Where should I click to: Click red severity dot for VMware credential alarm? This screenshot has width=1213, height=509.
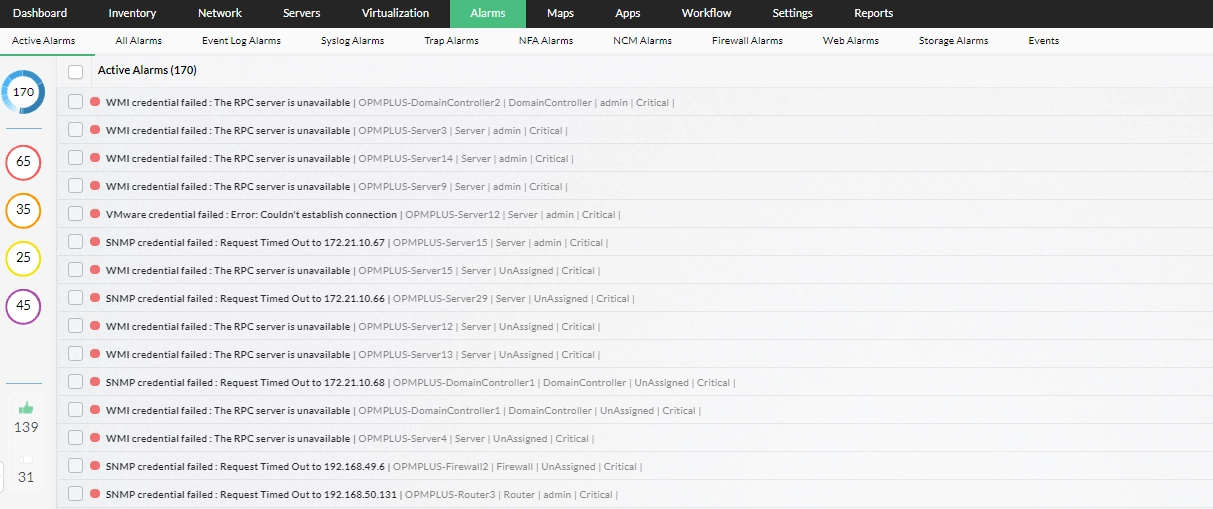(95, 214)
